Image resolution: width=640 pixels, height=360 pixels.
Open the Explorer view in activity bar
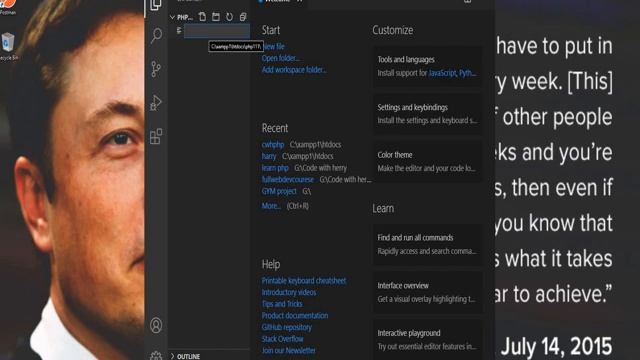(x=156, y=5)
